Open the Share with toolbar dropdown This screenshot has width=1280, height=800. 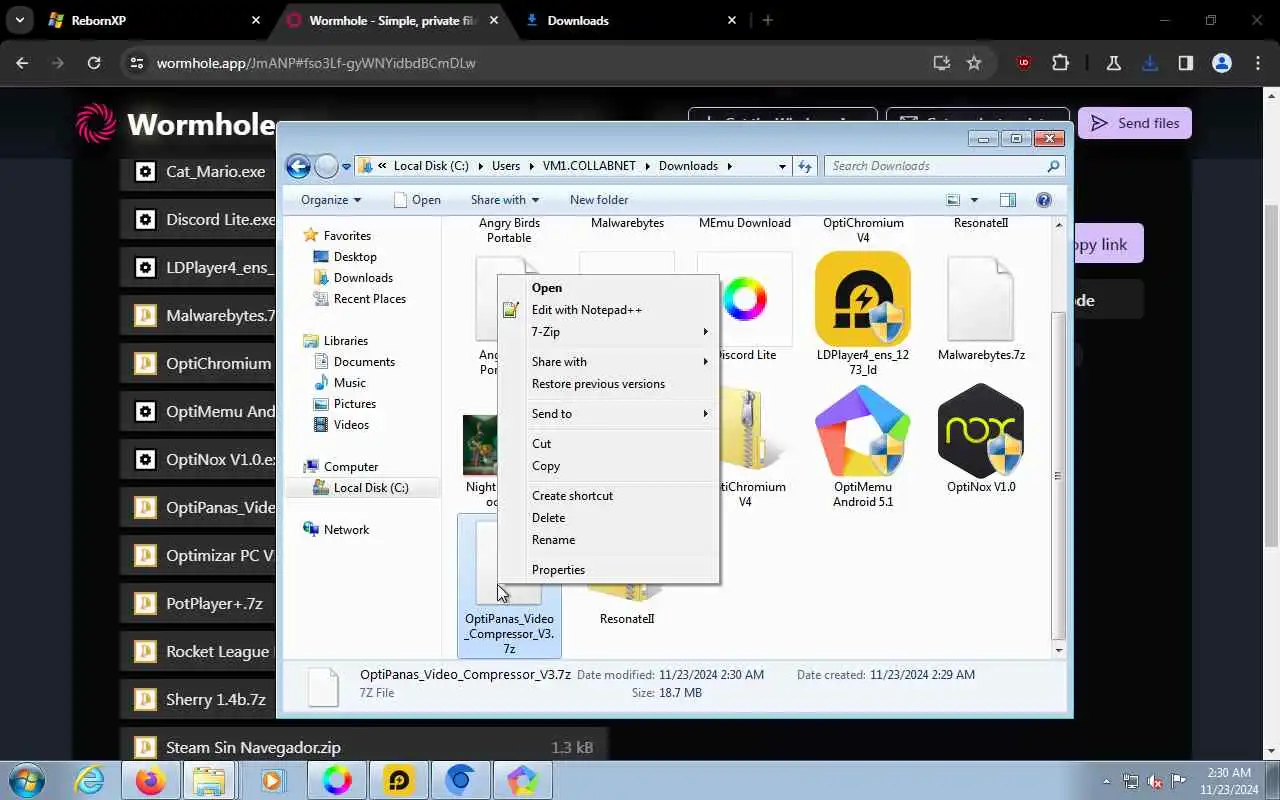[504, 200]
